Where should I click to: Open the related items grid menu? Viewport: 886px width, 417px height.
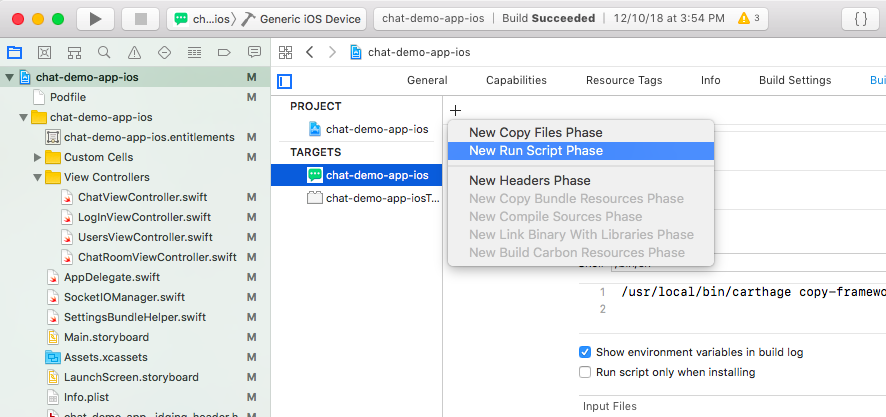point(285,53)
